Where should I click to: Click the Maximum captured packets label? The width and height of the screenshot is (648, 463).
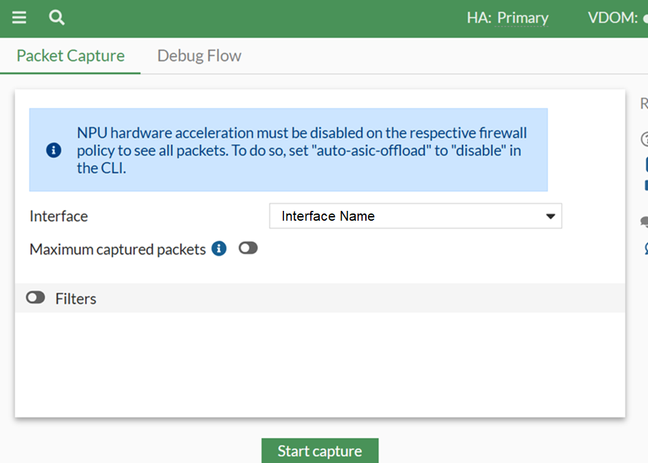pyautogui.click(x=118, y=249)
